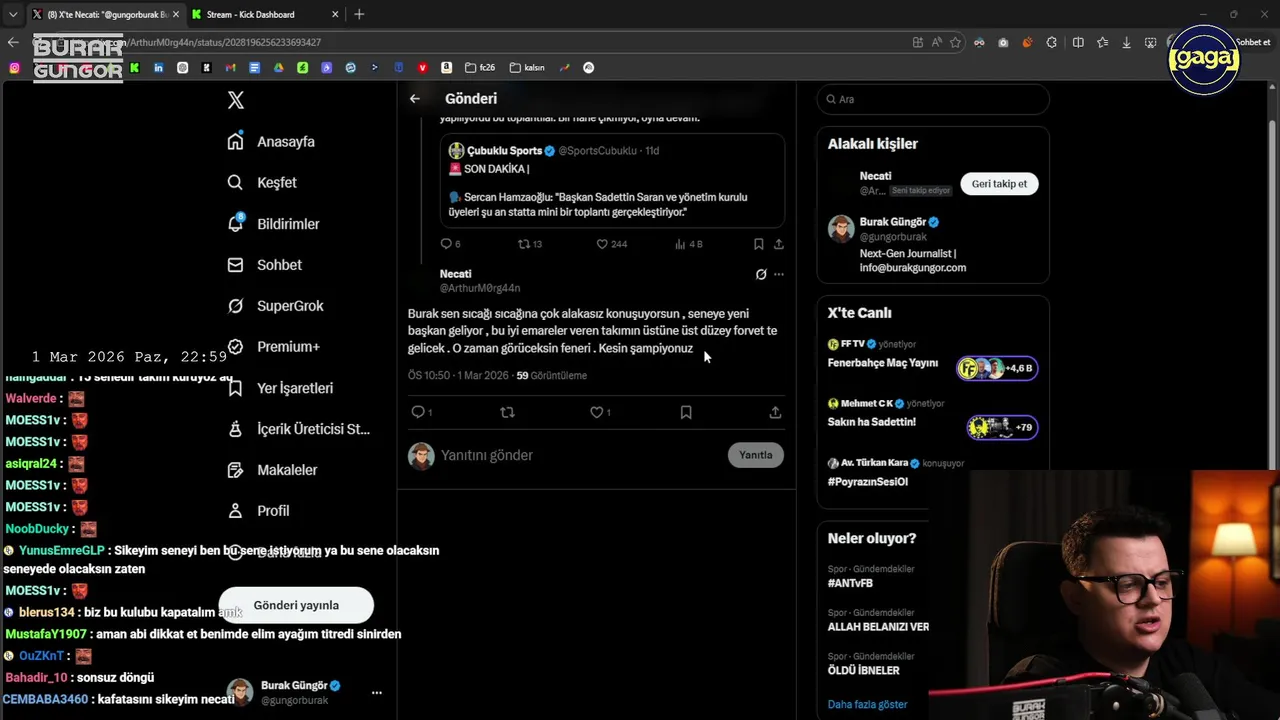The height and width of the screenshot is (720, 1280).
Task: Open ÖLDÜ İBNELER trend
Action: coord(864,671)
